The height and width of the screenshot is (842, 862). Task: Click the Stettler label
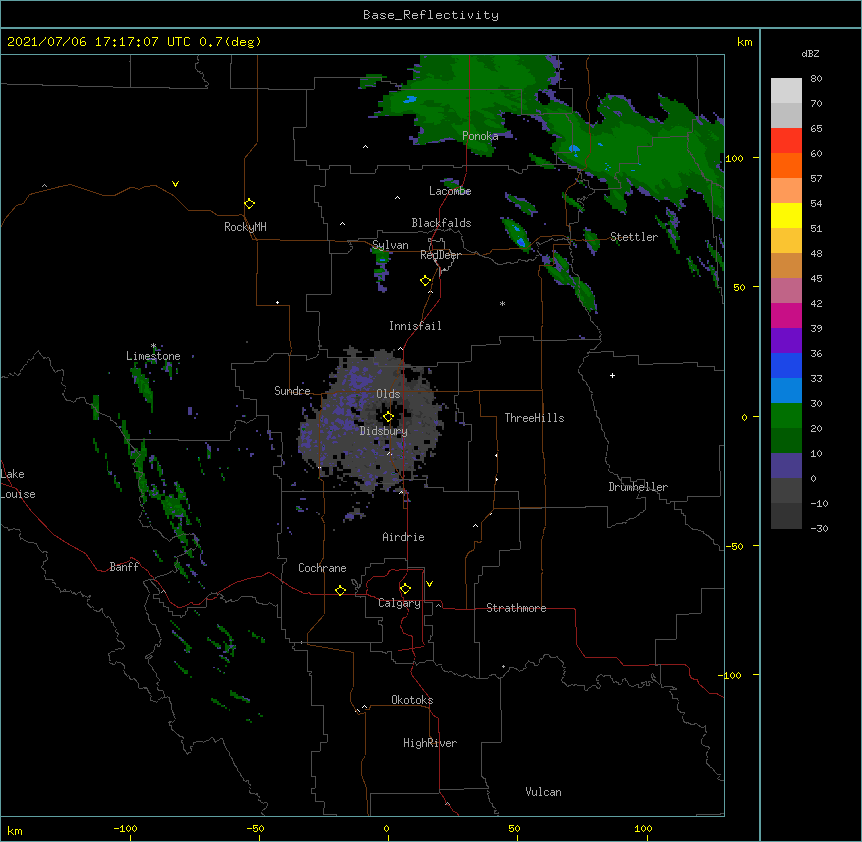(634, 237)
